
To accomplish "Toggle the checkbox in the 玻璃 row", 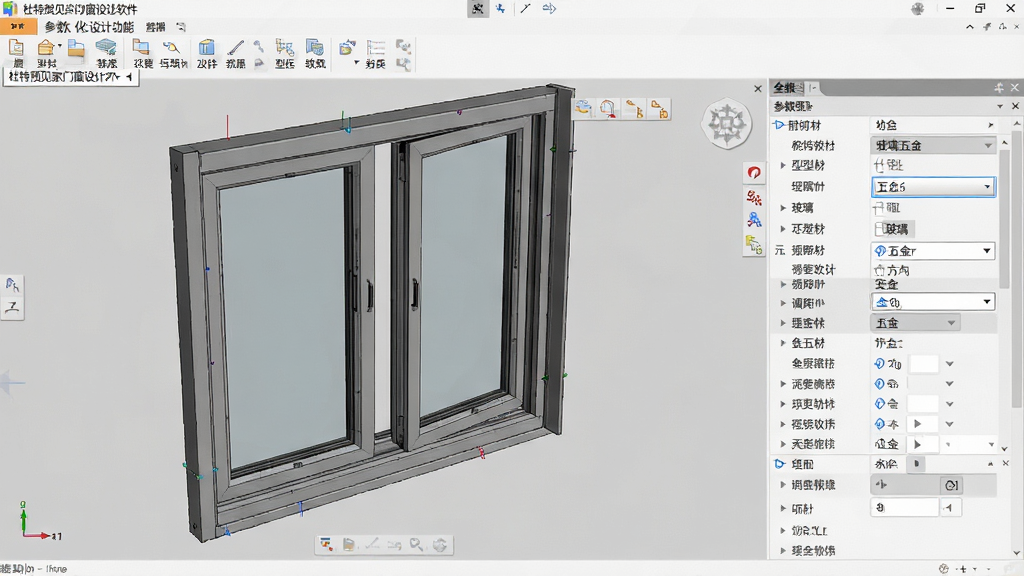I will point(878,208).
